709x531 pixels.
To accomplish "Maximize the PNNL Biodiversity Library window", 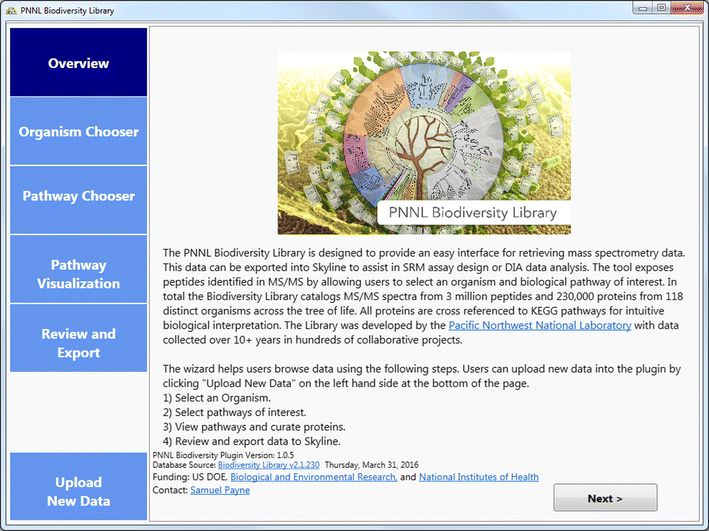I will (662, 8).
